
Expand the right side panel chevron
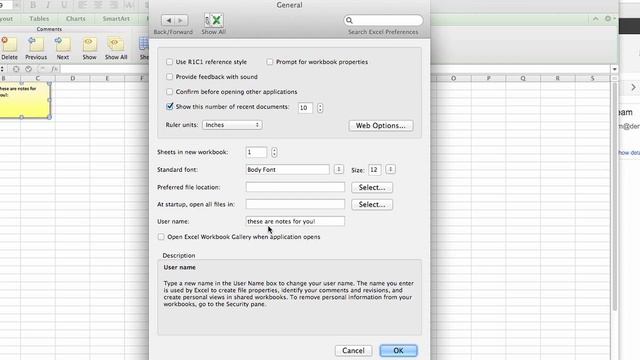[633, 87]
